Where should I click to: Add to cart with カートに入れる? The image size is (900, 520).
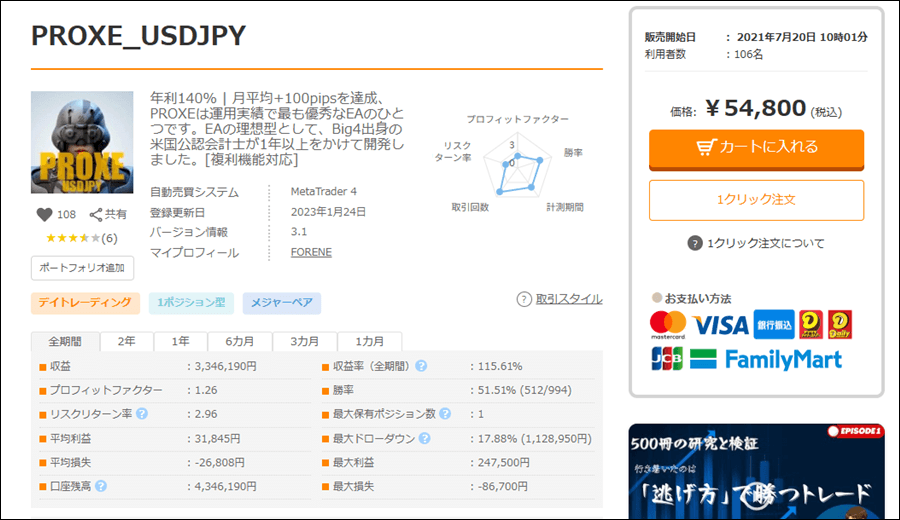[756, 147]
